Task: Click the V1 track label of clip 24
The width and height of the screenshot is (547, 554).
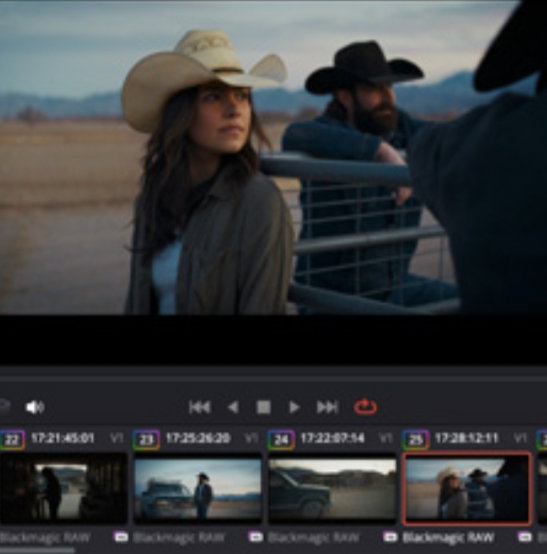Action: point(386,438)
